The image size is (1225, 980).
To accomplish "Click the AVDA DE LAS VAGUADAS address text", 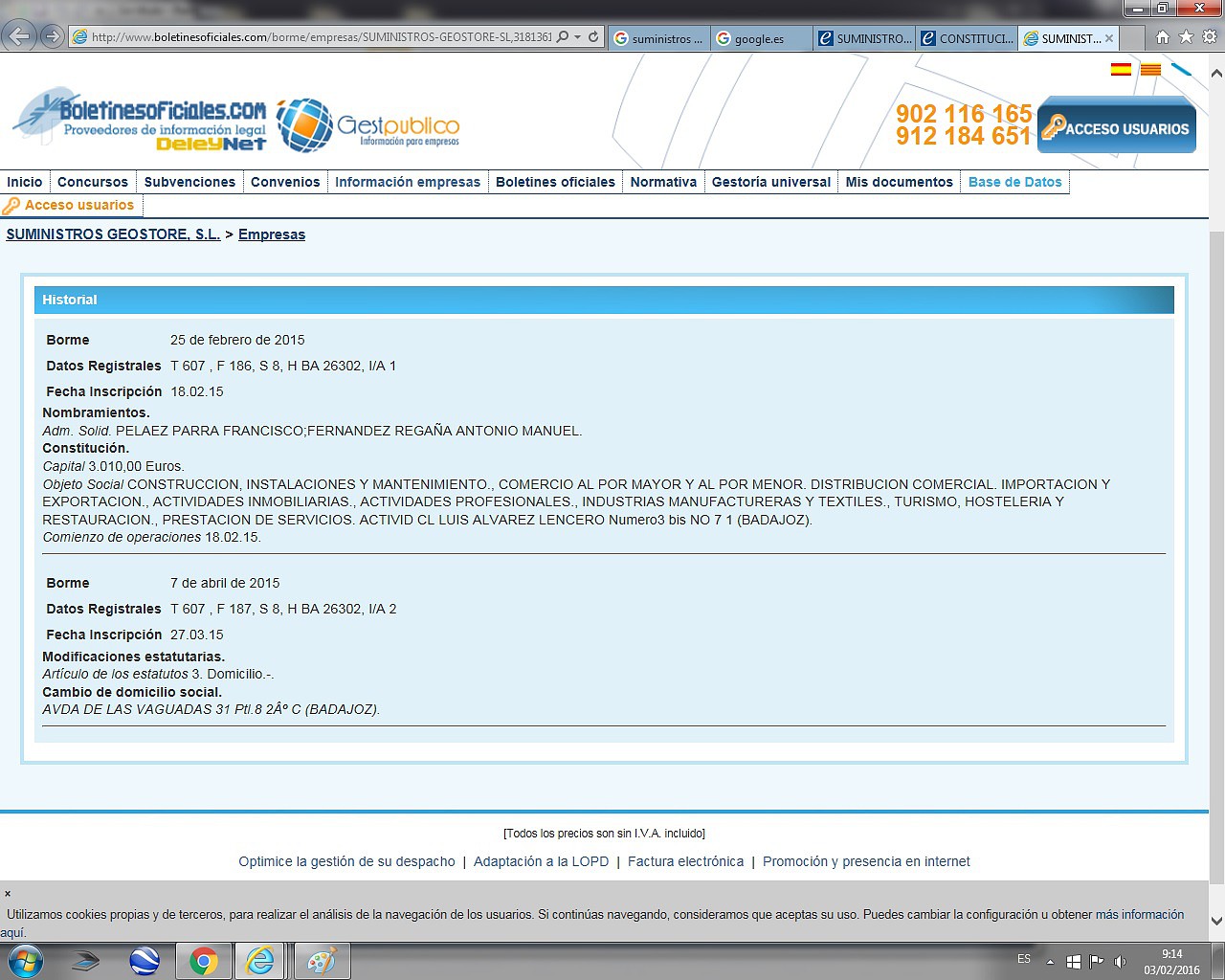I will tap(212, 709).
